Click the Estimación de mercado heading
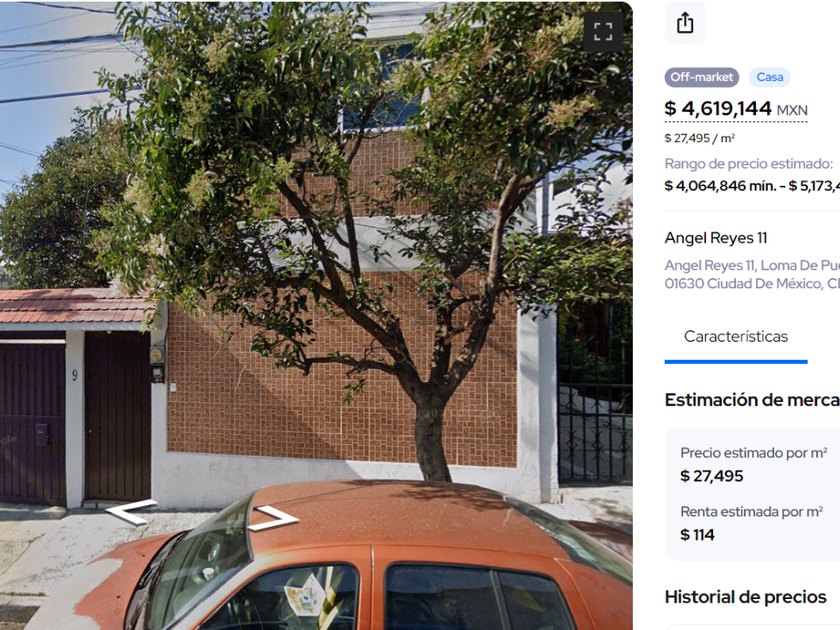This screenshot has width=840, height=630. (x=752, y=400)
